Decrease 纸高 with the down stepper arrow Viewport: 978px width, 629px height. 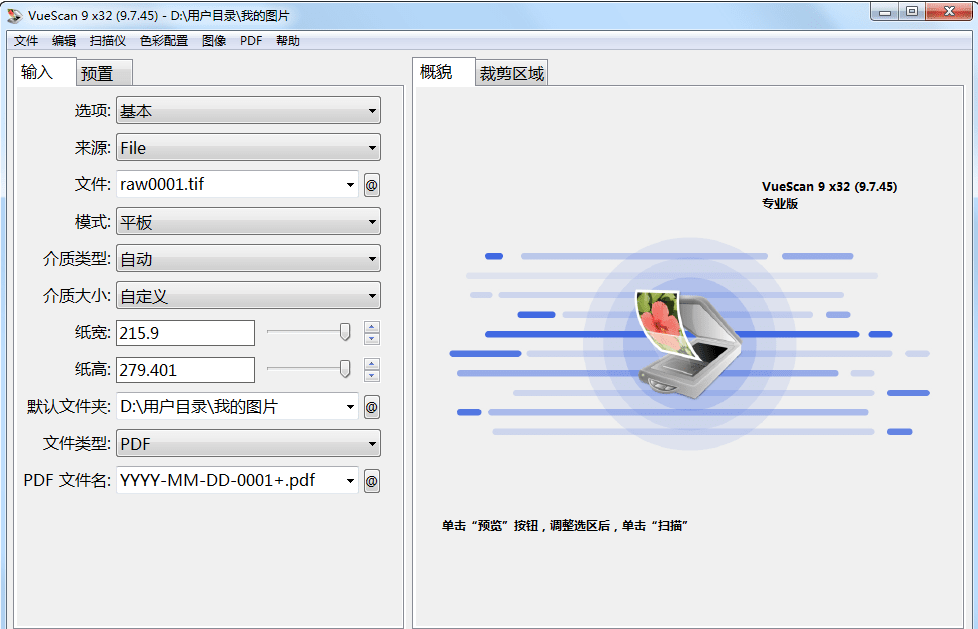tap(372, 376)
